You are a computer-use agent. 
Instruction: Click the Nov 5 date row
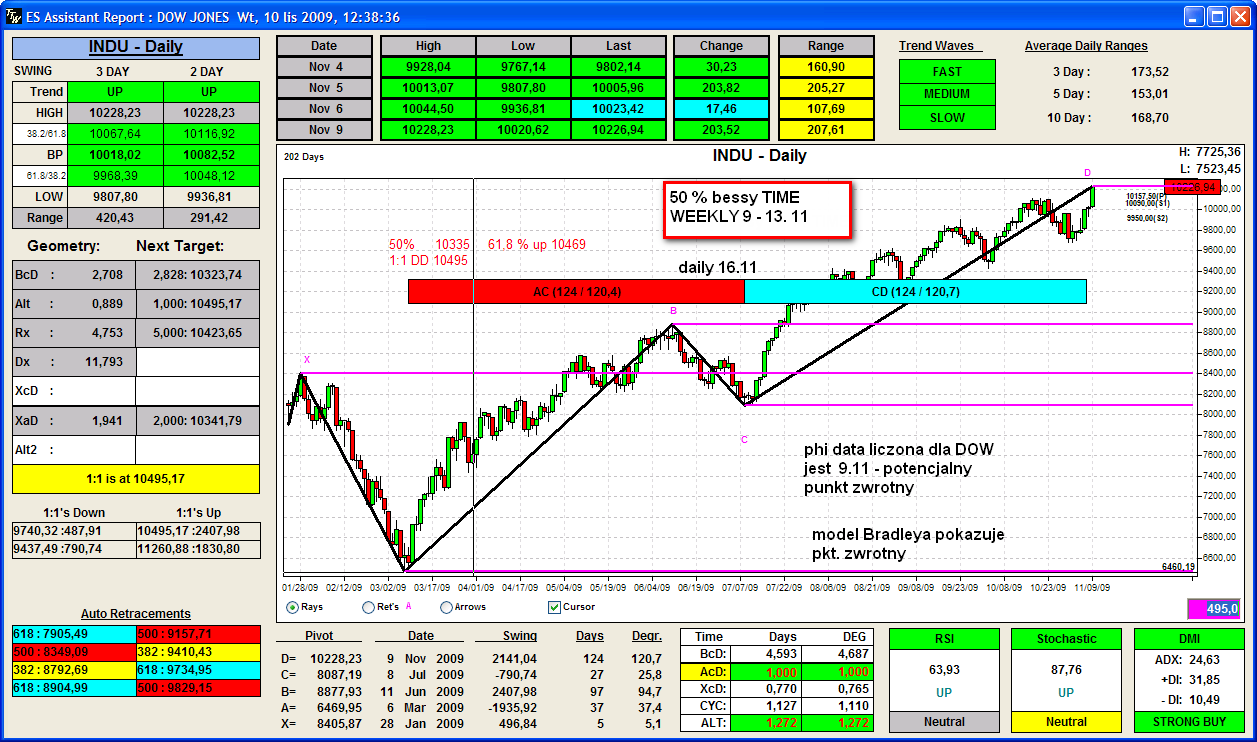[324, 88]
